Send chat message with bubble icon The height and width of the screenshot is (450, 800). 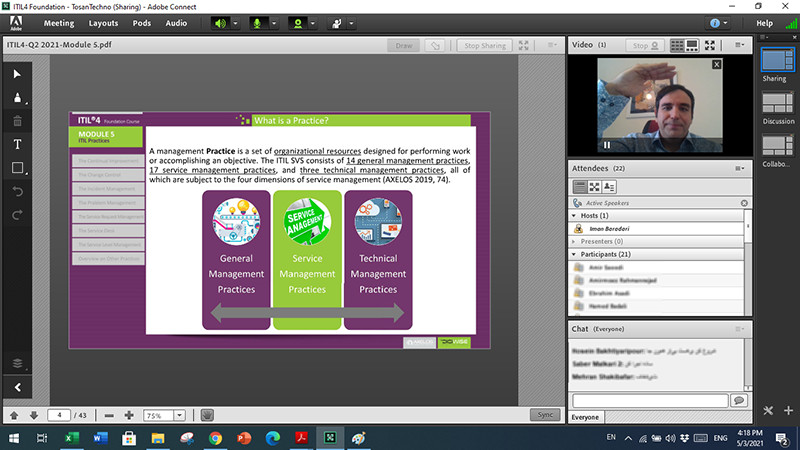coord(739,401)
